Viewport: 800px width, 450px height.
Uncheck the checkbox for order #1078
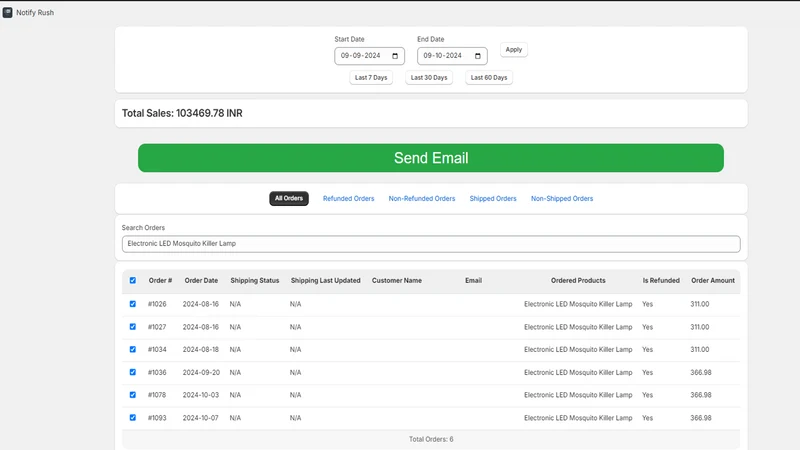tap(133, 395)
